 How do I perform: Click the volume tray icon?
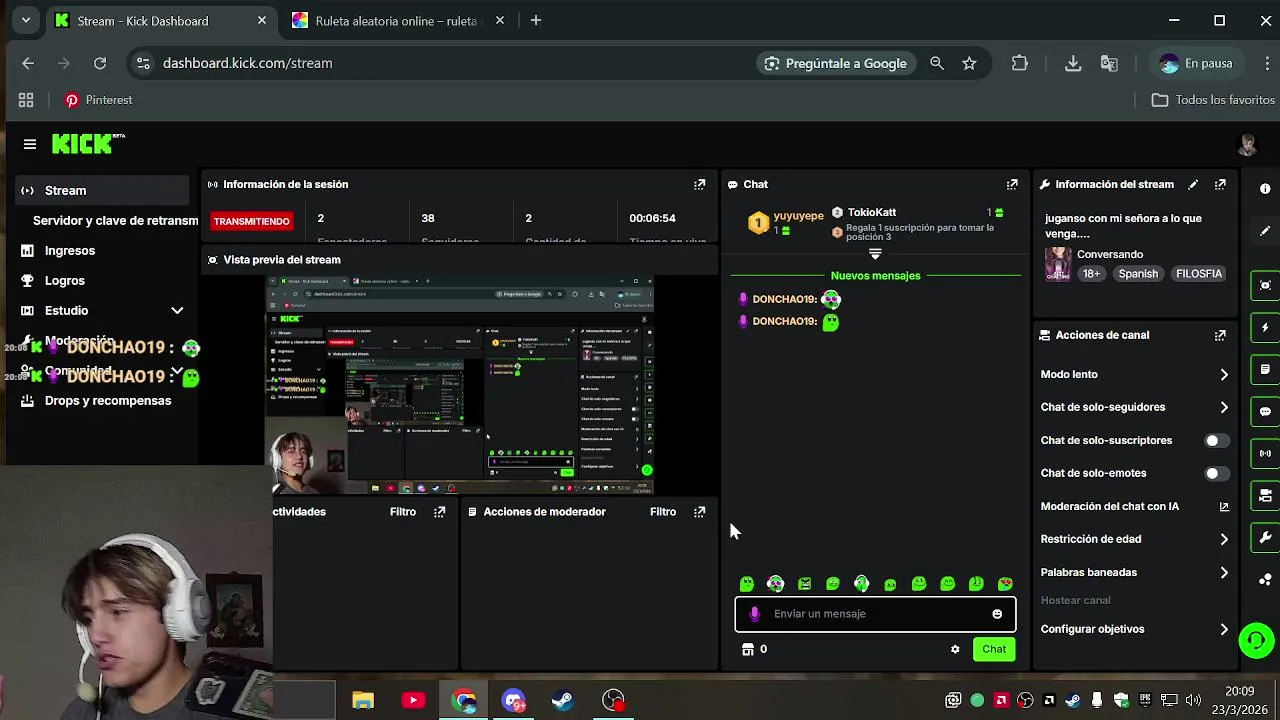pos(1191,700)
